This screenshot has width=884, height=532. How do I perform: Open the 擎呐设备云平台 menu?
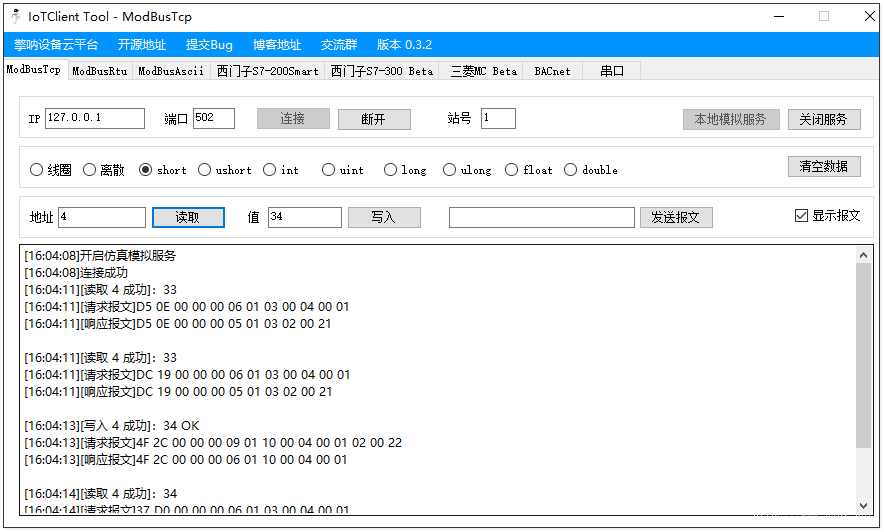[x=56, y=45]
